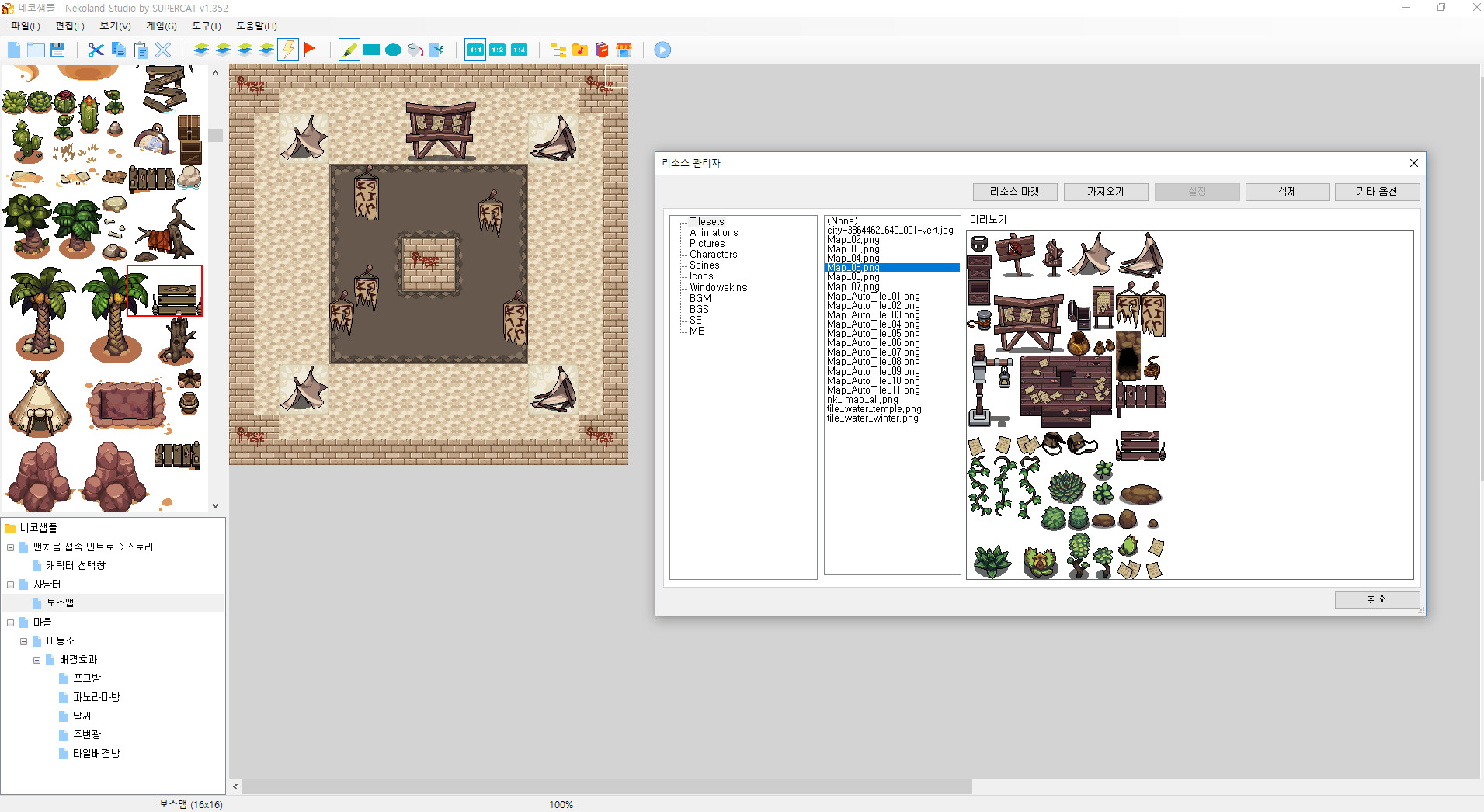Save the project with the save icon

[x=58, y=49]
